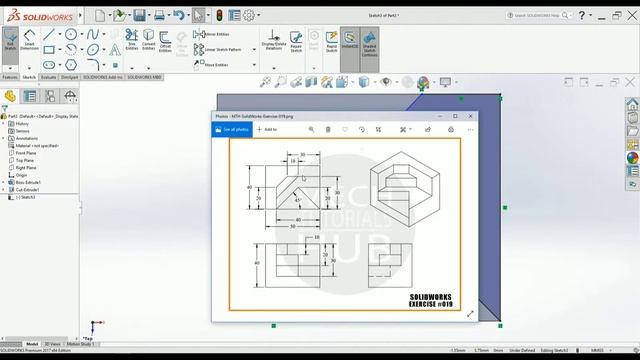Select the Sketch Fillet tool
Image resolution: width=640 pixels, height=360 pixels.
(x=93, y=65)
